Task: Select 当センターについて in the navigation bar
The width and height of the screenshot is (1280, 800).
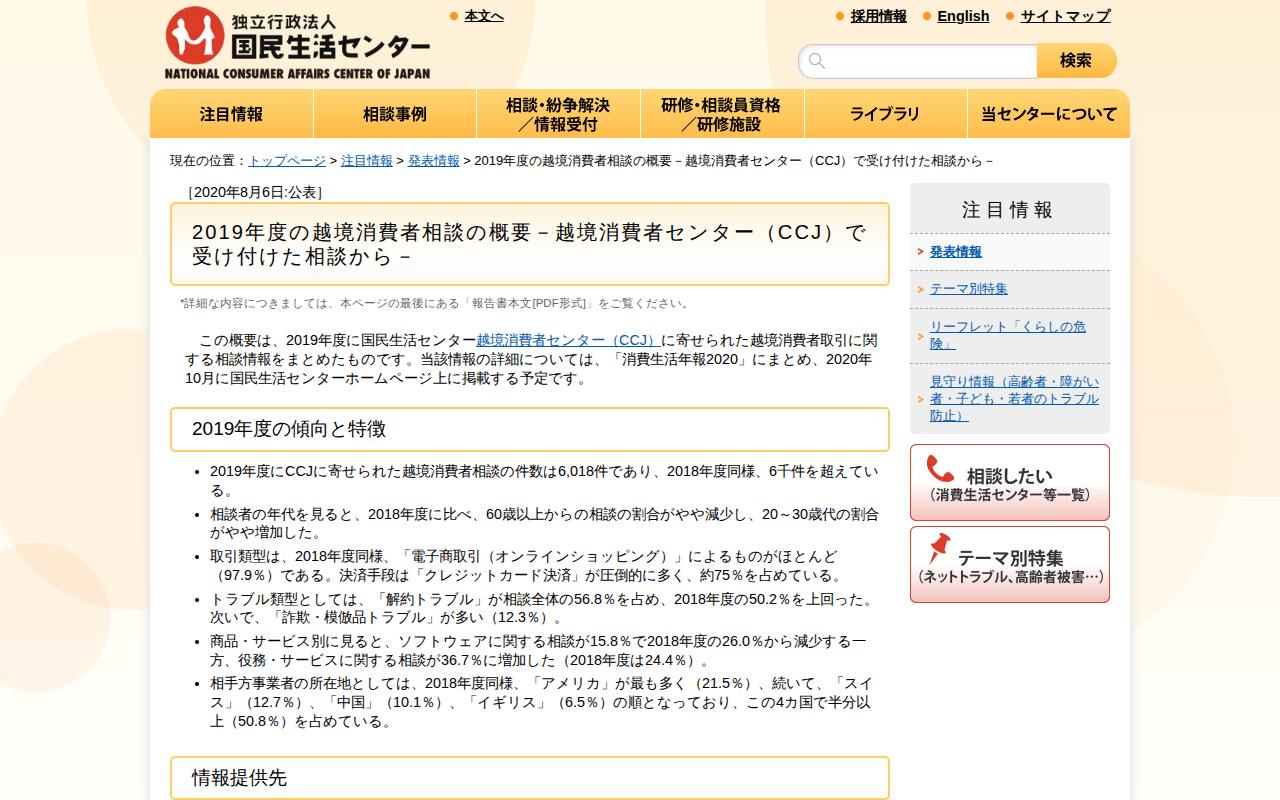Action: 1048,113
